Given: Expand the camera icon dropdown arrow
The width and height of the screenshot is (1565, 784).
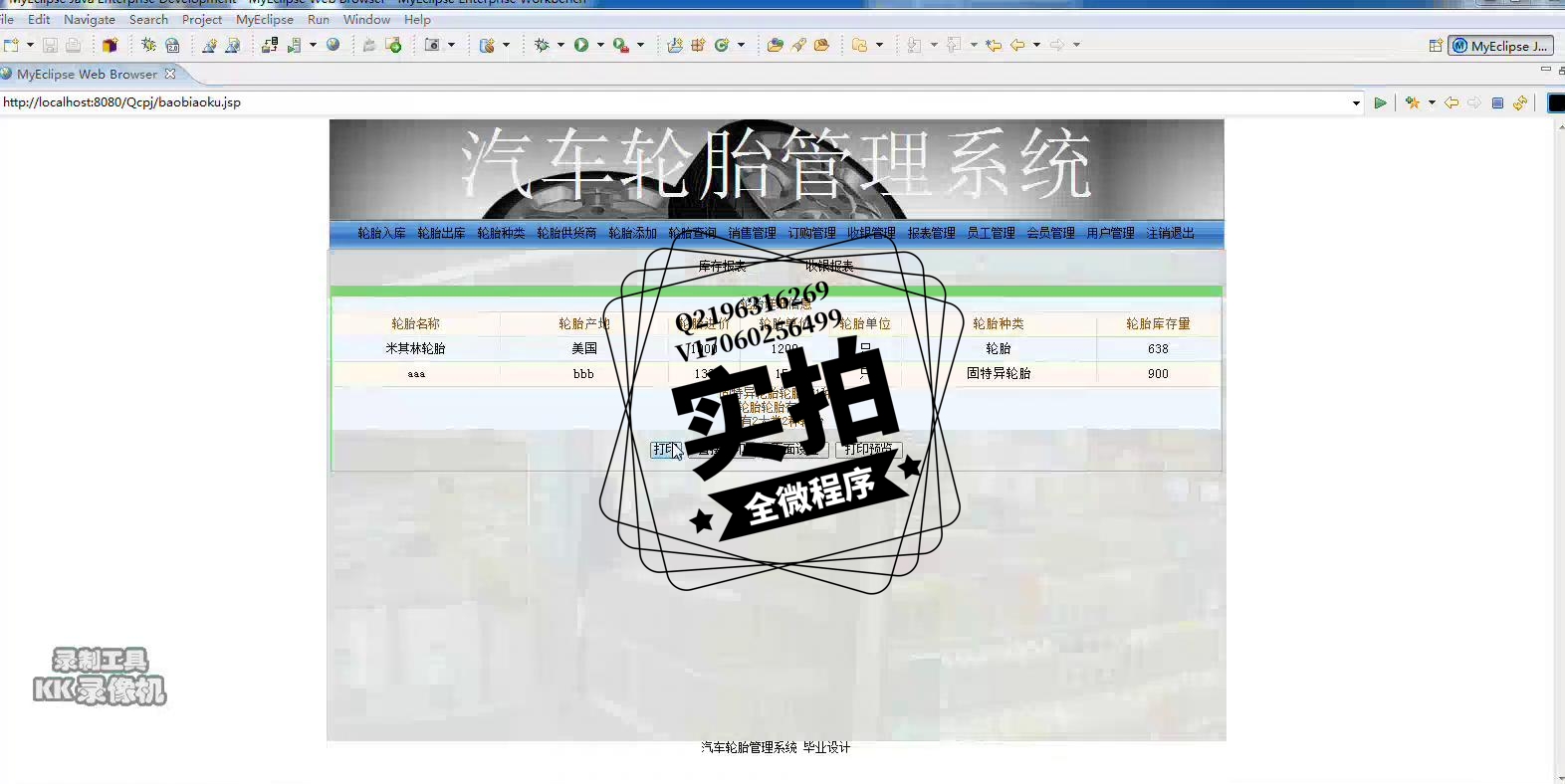Looking at the screenshot, I should coord(451,45).
